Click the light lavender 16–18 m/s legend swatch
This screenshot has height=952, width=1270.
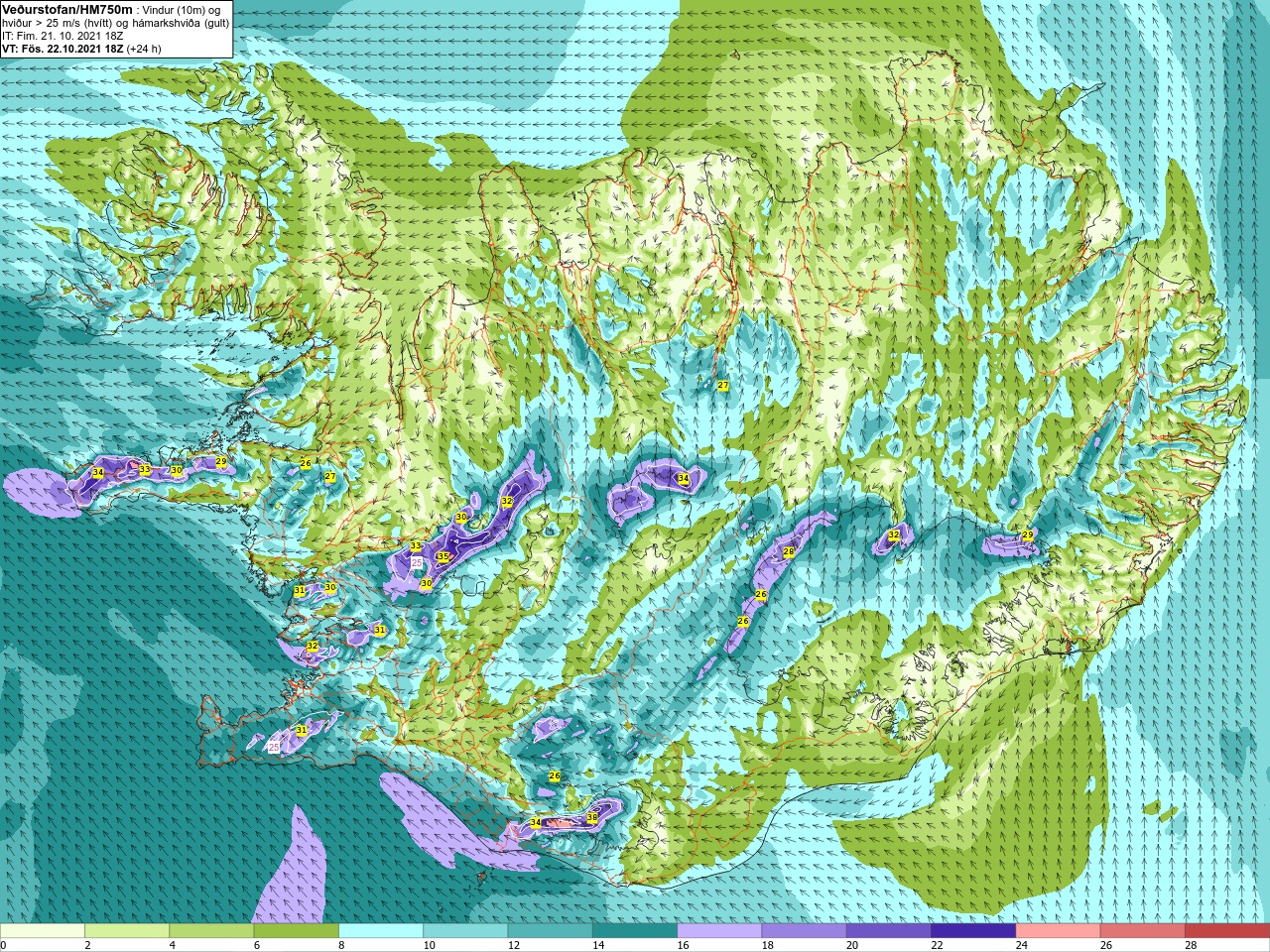[x=719, y=931]
